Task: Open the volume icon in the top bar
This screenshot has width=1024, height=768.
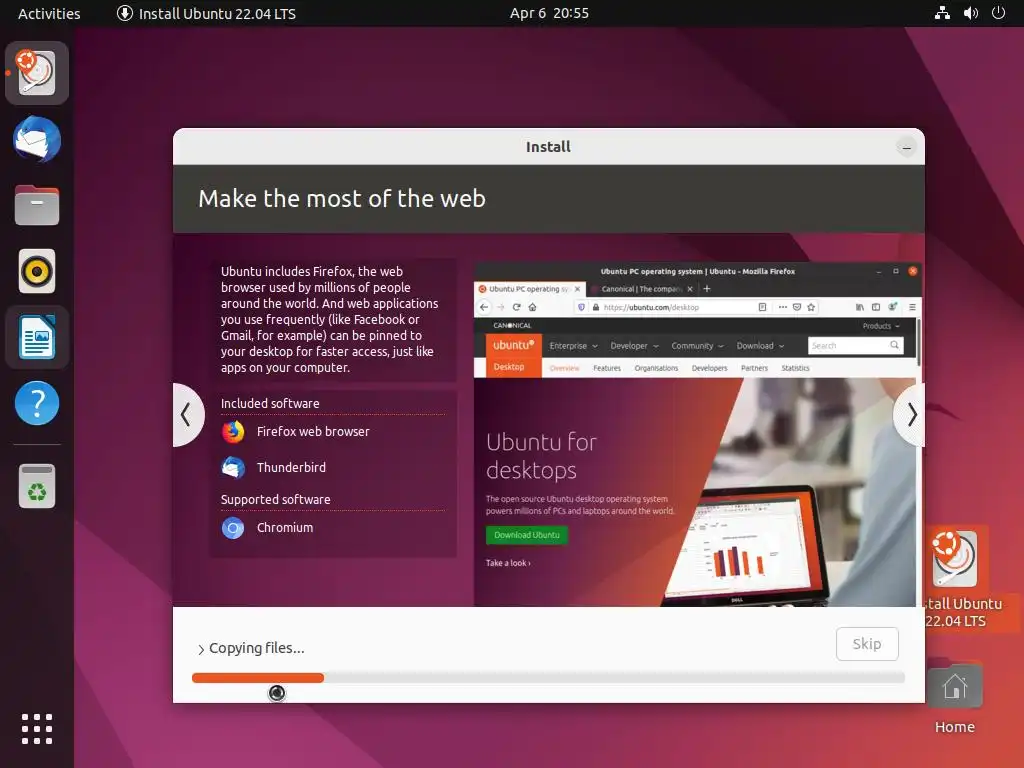Action: pyautogui.click(x=970, y=13)
